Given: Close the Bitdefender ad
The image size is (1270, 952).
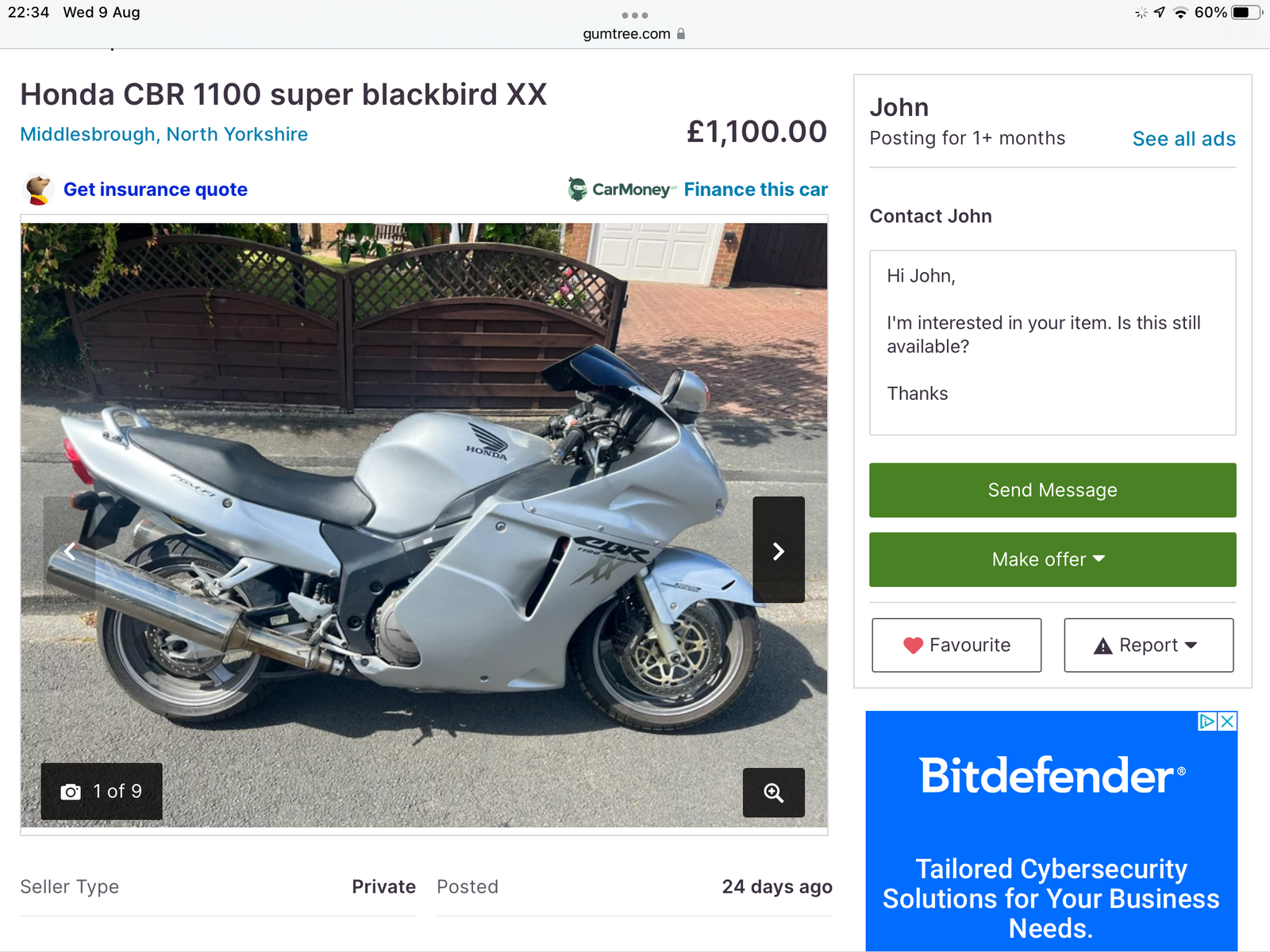Looking at the screenshot, I should coord(1227,721).
